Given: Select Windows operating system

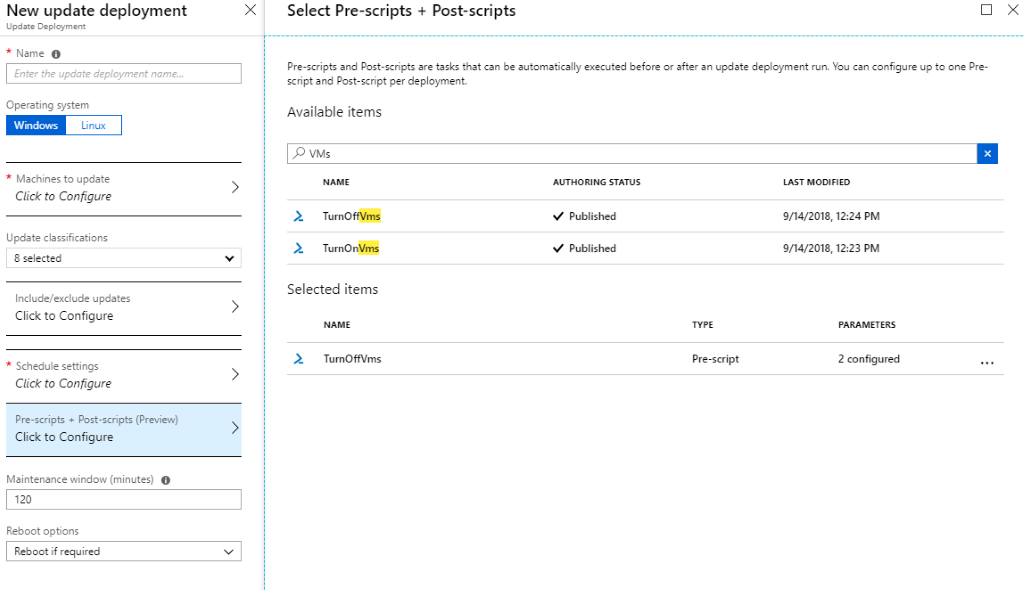Looking at the screenshot, I should pyautogui.click(x=36, y=125).
